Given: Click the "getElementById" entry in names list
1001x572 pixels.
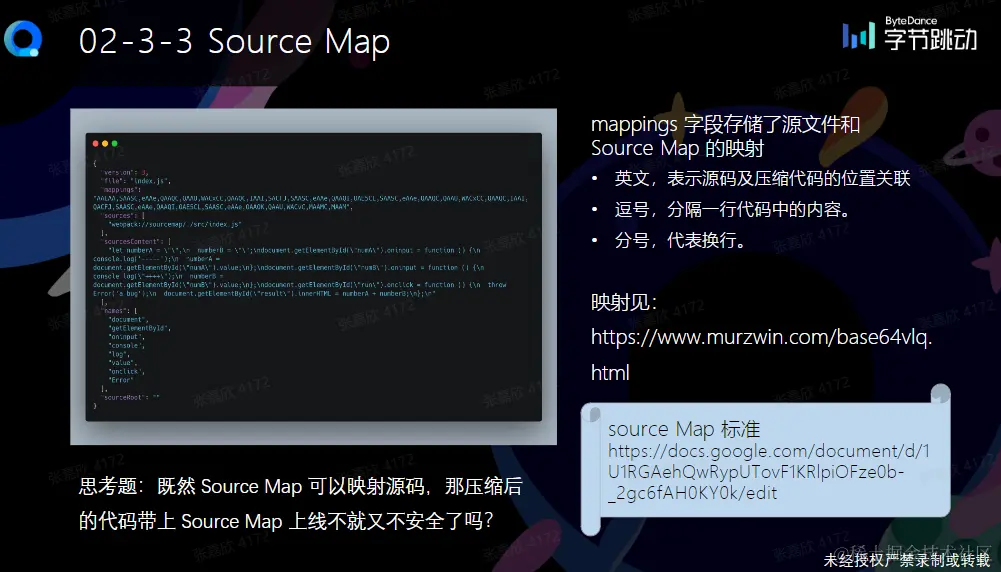Looking at the screenshot, I should coord(139,328).
